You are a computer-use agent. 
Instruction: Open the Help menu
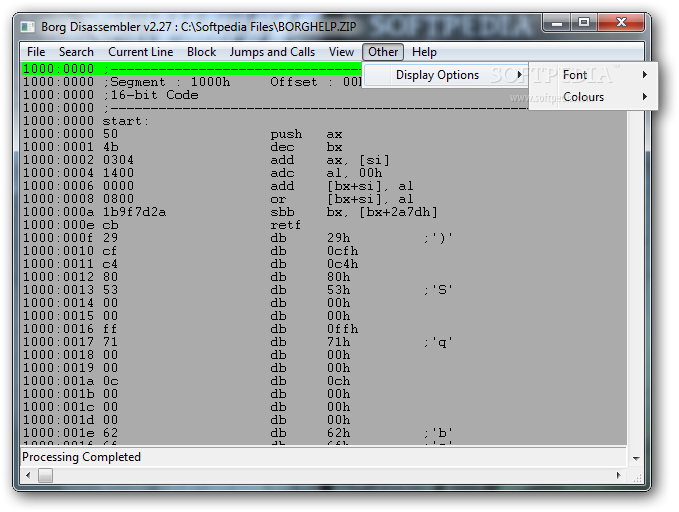click(x=424, y=52)
